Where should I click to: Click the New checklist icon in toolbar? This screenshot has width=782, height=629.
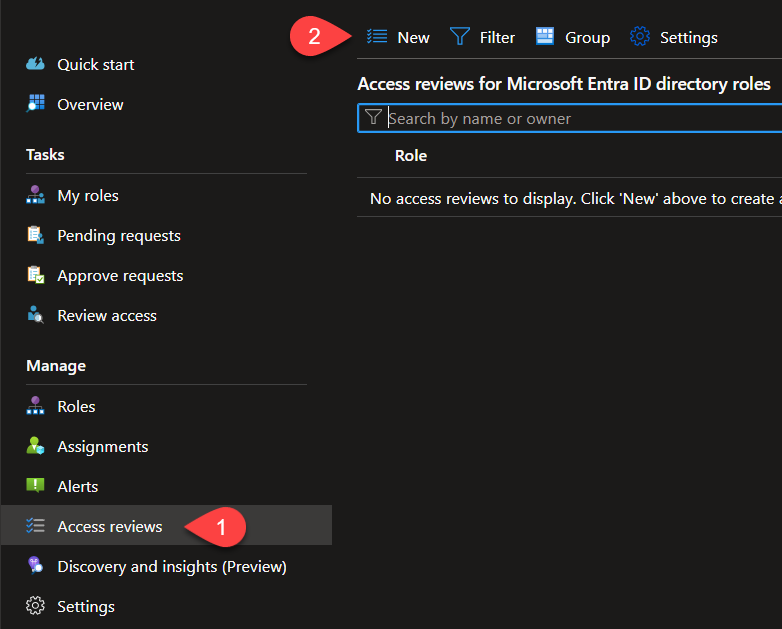coord(377,36)
